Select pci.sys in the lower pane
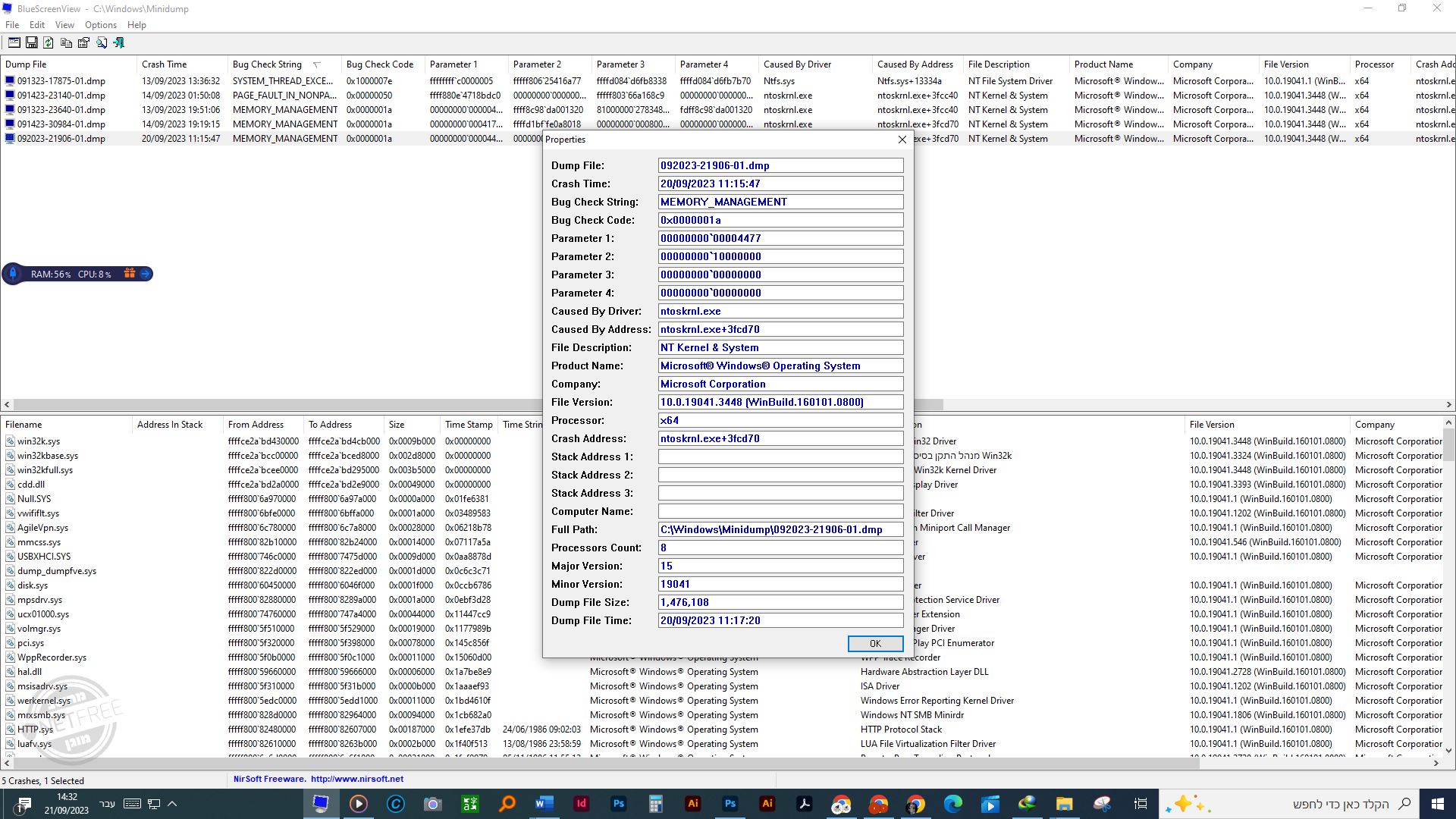The height and width of the screenshot is (819, 1456). pos(31,643)
